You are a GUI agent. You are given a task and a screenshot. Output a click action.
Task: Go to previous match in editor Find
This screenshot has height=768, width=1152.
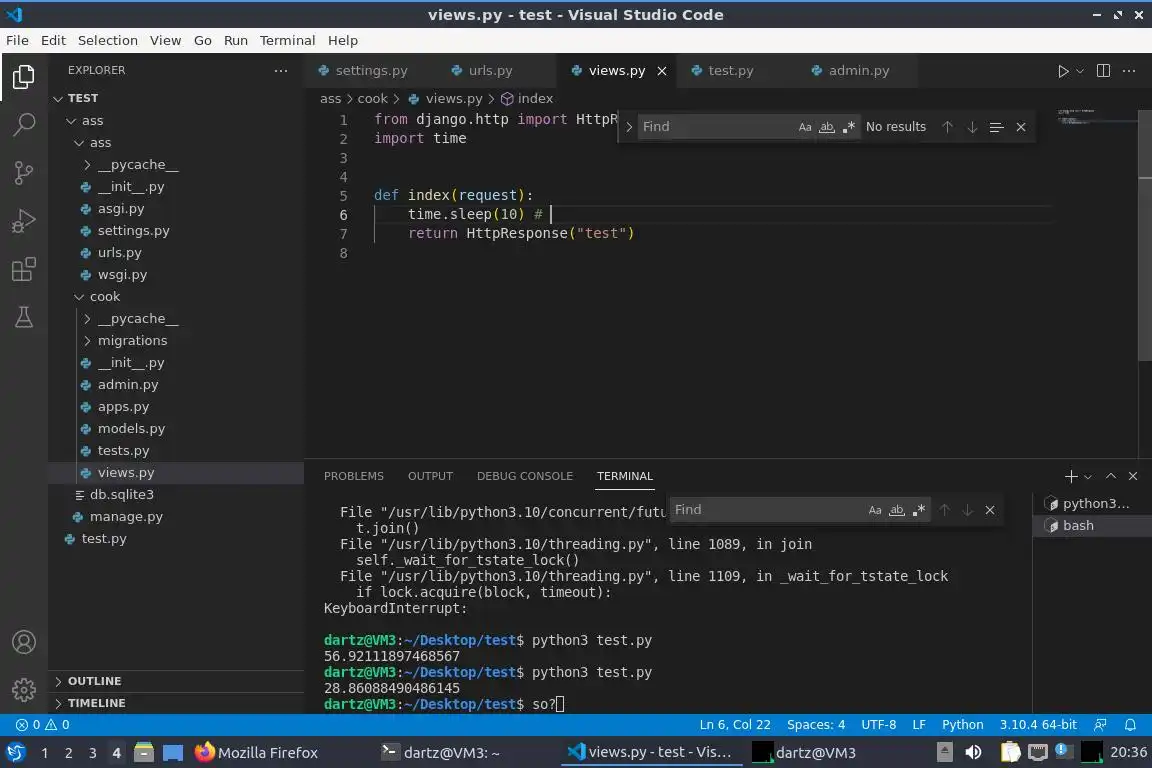[x=948, y=127]
